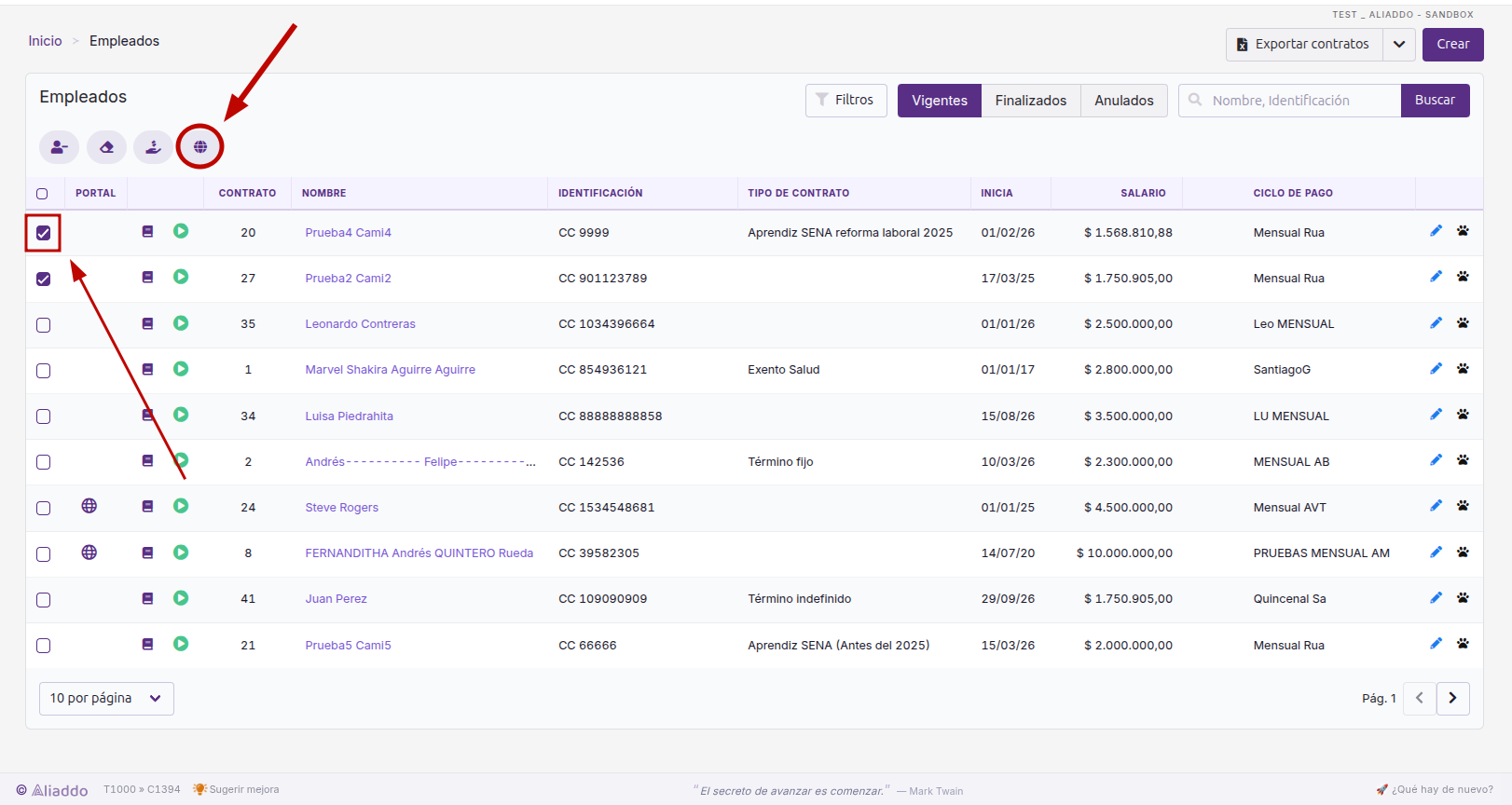Screen dimensions: 1512x805
Task: Click book icon for Juan Perez row
Action: pyautogui.click(x=147, y=598)
